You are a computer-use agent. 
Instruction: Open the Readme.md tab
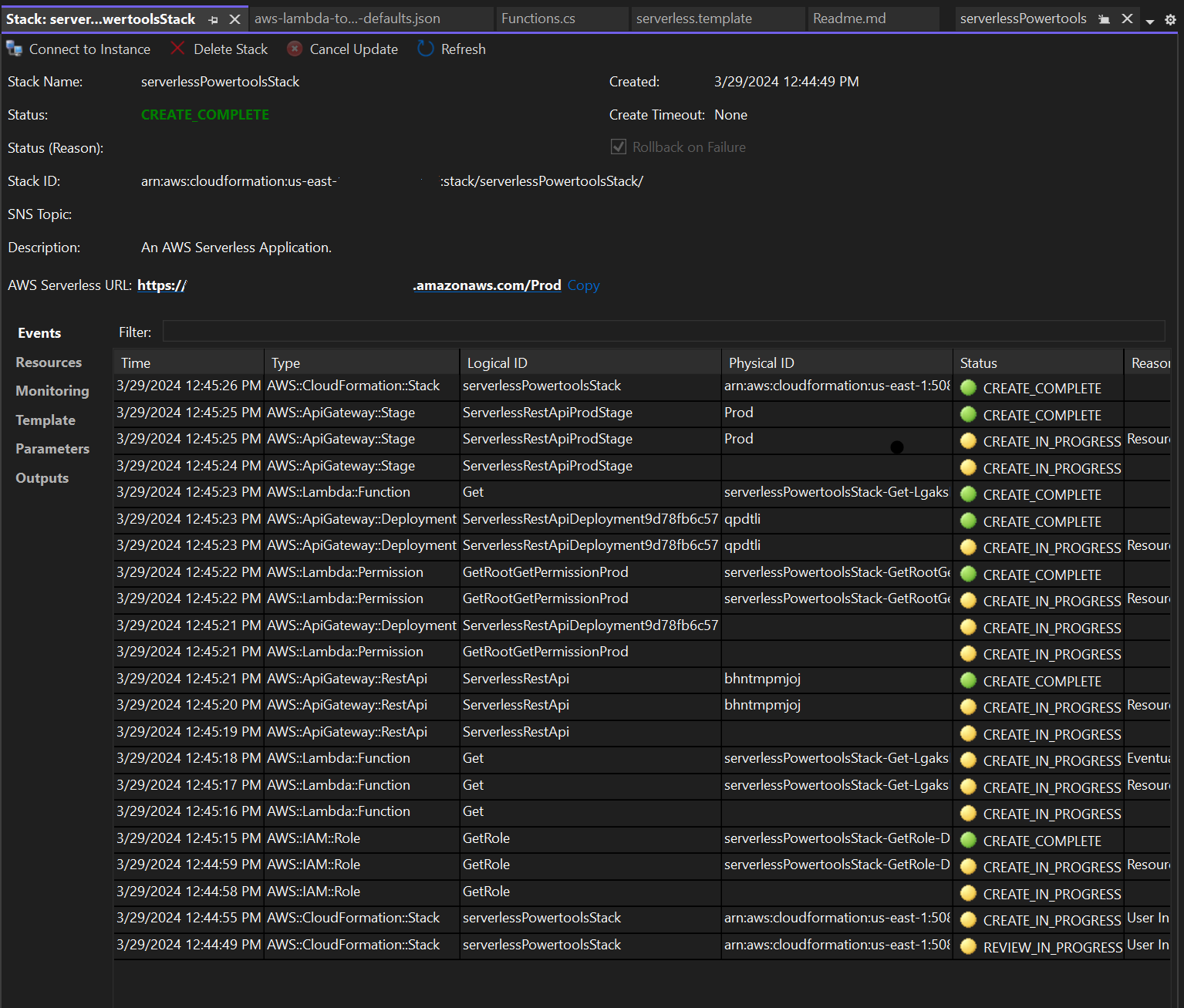[x=848, y=18]
